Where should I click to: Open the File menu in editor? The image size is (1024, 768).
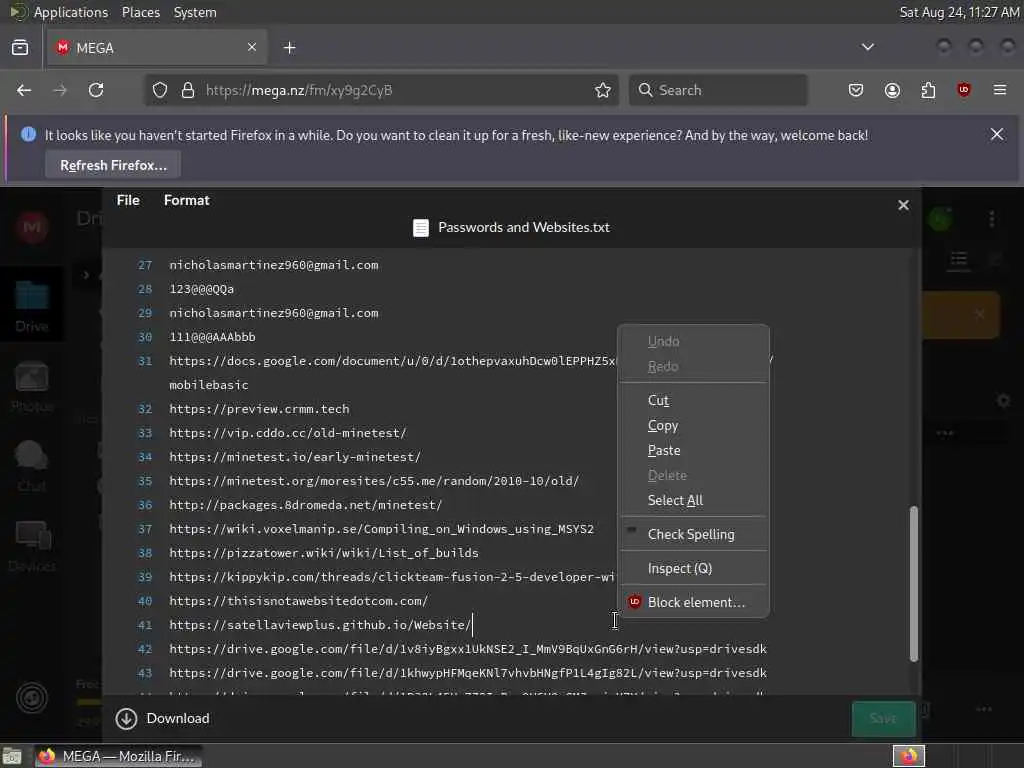pos(128,200)
